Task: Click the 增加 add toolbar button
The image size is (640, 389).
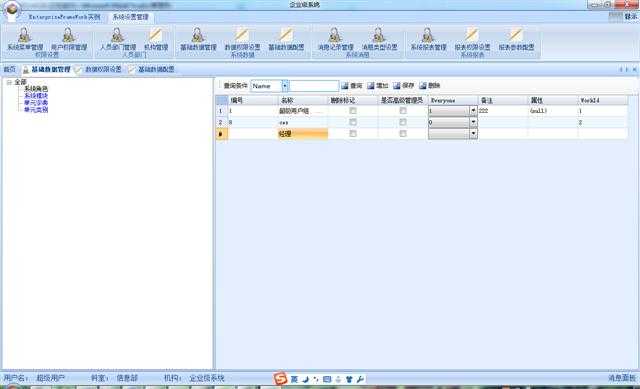Action: point(378,85)
